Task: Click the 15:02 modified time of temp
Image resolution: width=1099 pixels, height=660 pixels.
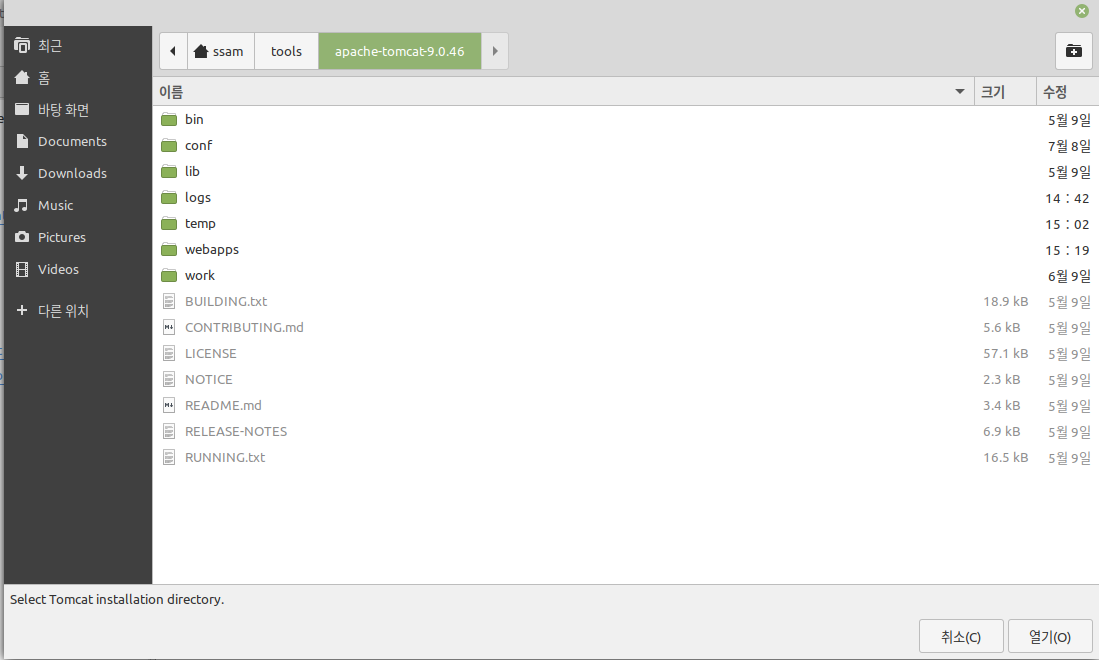Action: (x=1067, y=224)
